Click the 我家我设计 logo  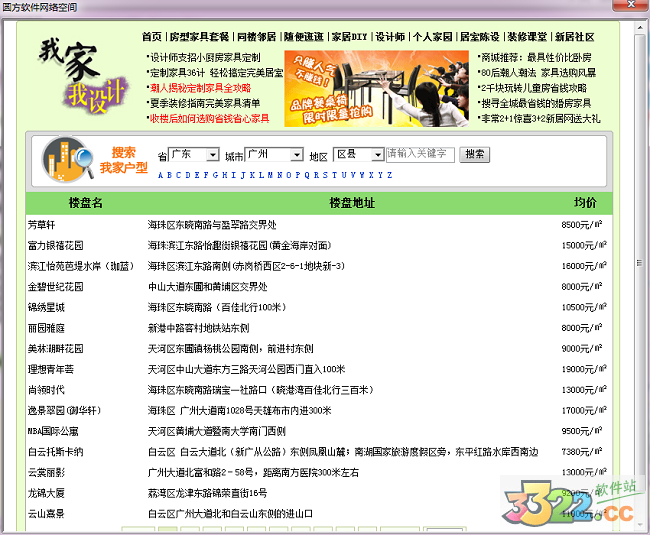pyautogui.click(x=82, y=75)
